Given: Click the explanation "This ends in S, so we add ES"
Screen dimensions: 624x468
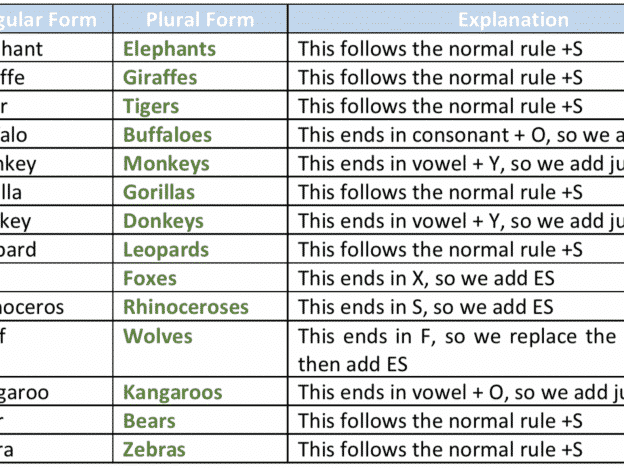Looking at the screenshot, I should [426, 307].
